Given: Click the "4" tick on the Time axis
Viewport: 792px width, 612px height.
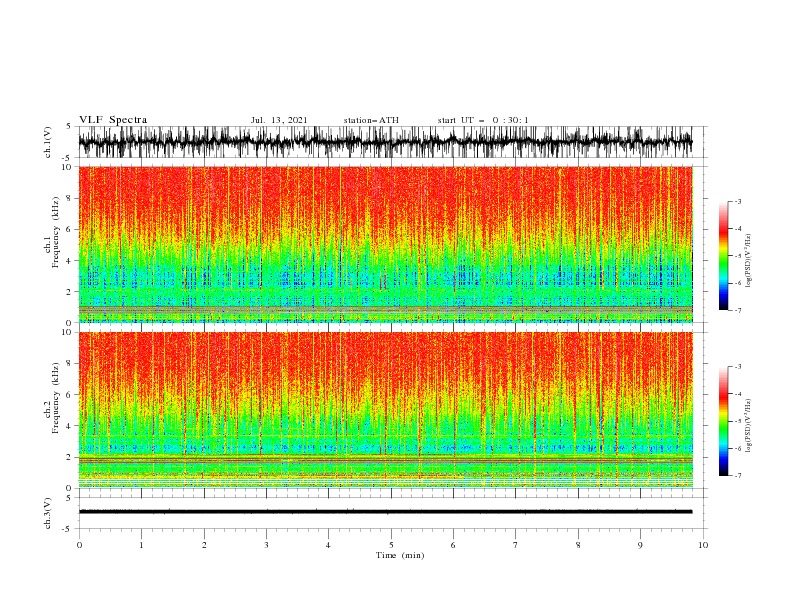Looking at the screenshot, I should coord(328,545).
